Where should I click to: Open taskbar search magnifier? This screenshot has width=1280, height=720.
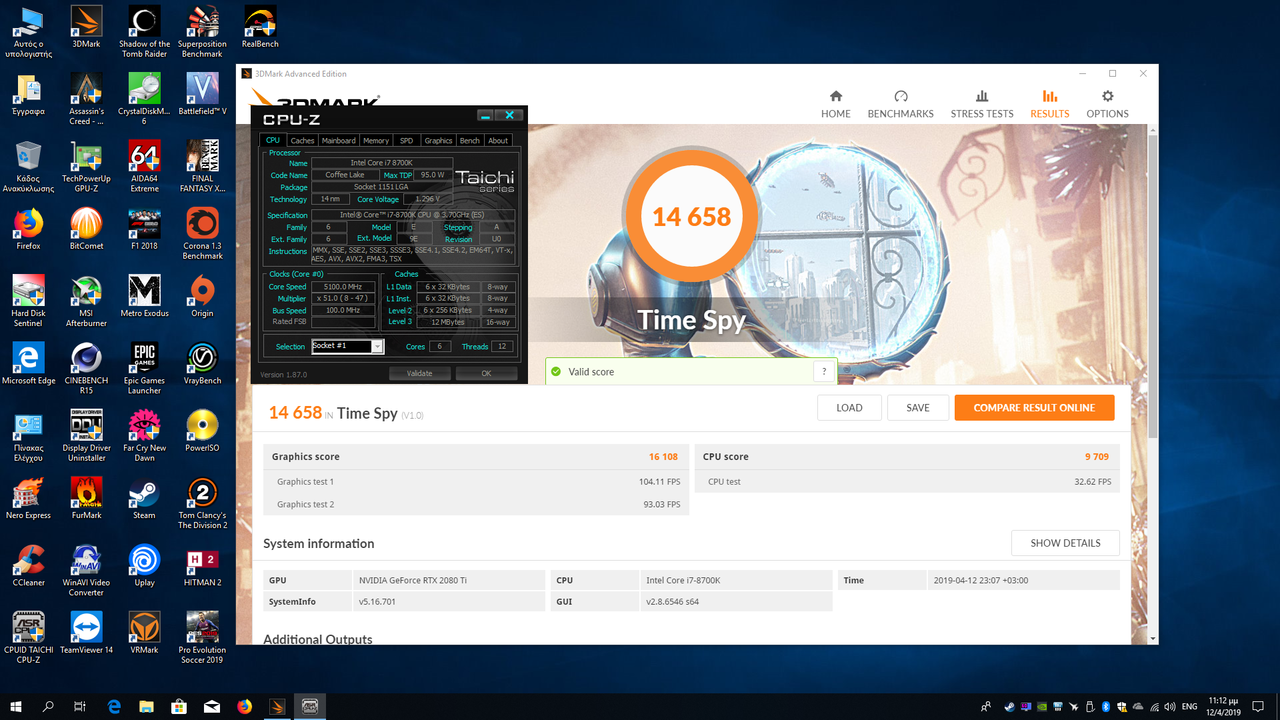click(x=48, y=706)
